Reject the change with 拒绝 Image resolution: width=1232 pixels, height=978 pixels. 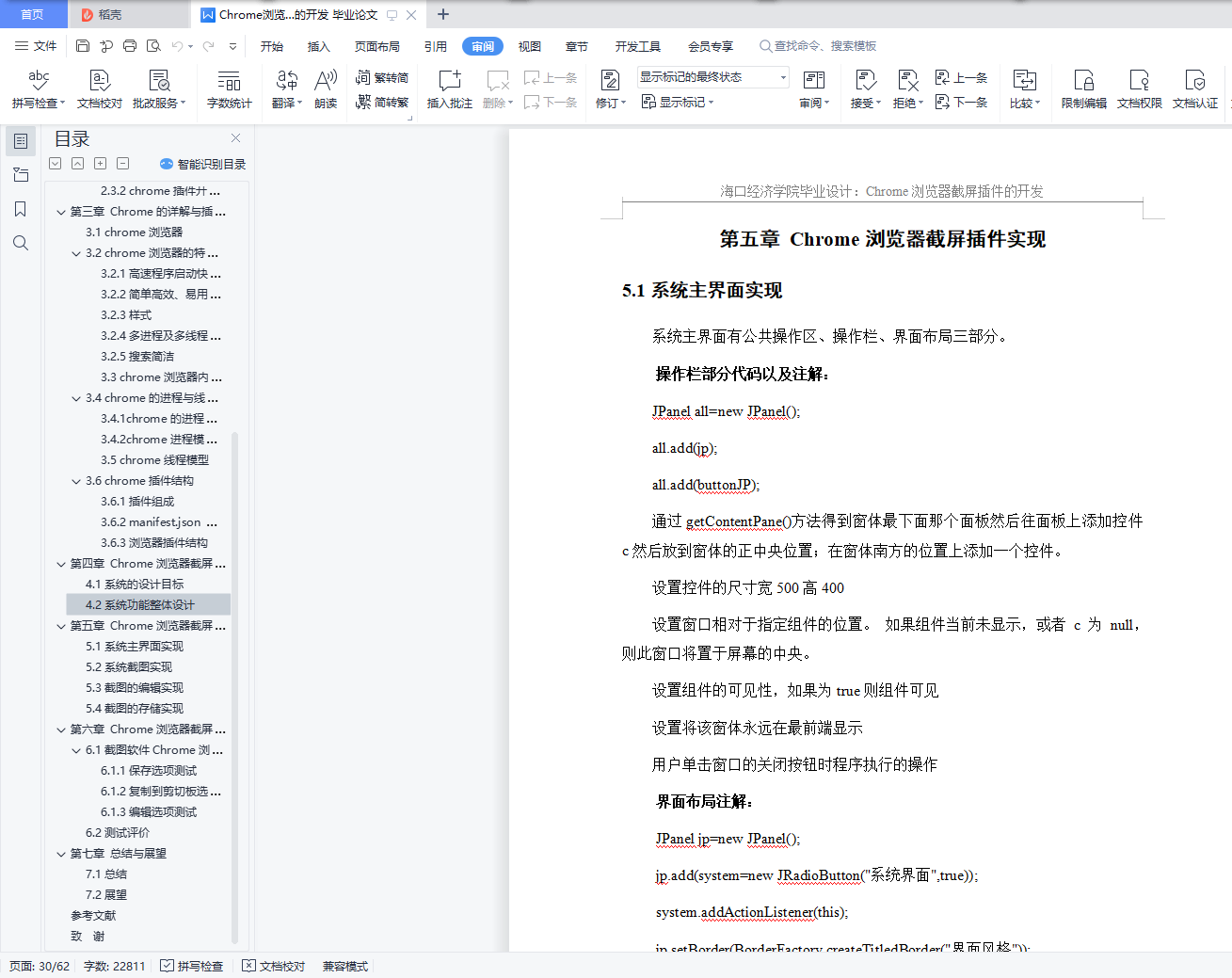point(908,89)
